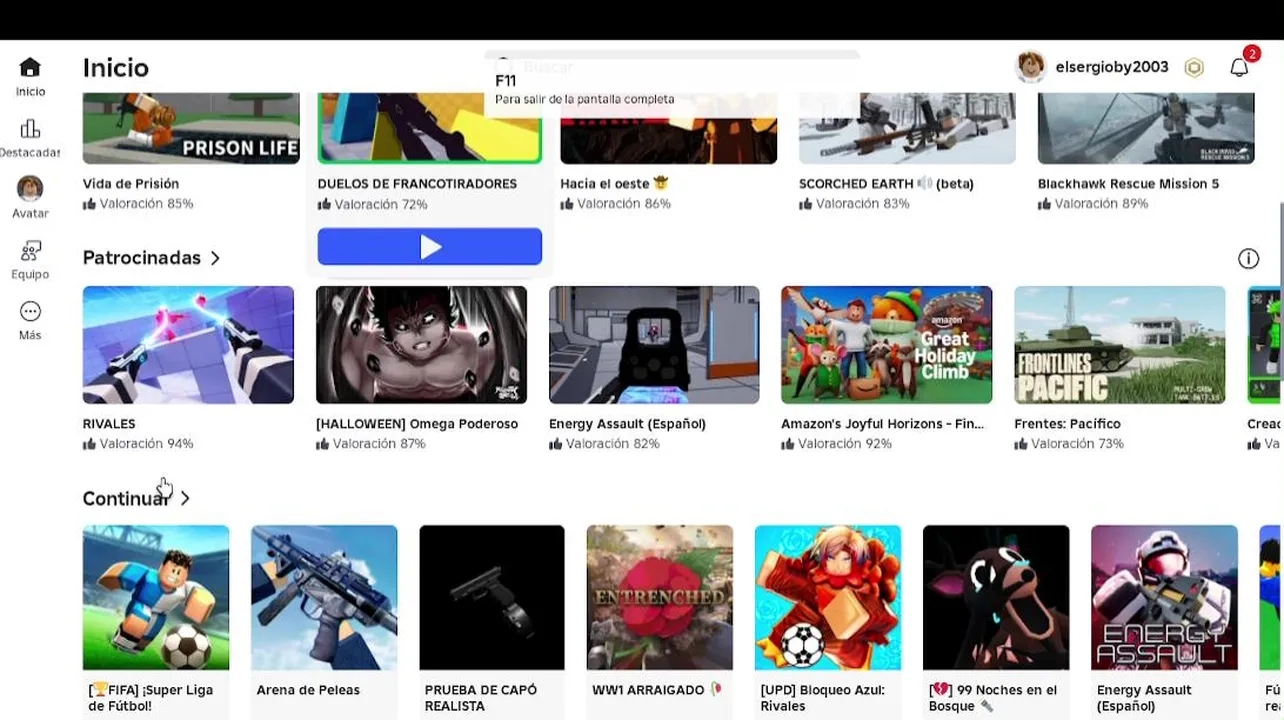Image resolution: width=1284 pixels, height=720 pixels.
Task: Open HALLOWEEN Omega Poderoso thumbnail
Action: pyautogui.click(x=421, y=345)
